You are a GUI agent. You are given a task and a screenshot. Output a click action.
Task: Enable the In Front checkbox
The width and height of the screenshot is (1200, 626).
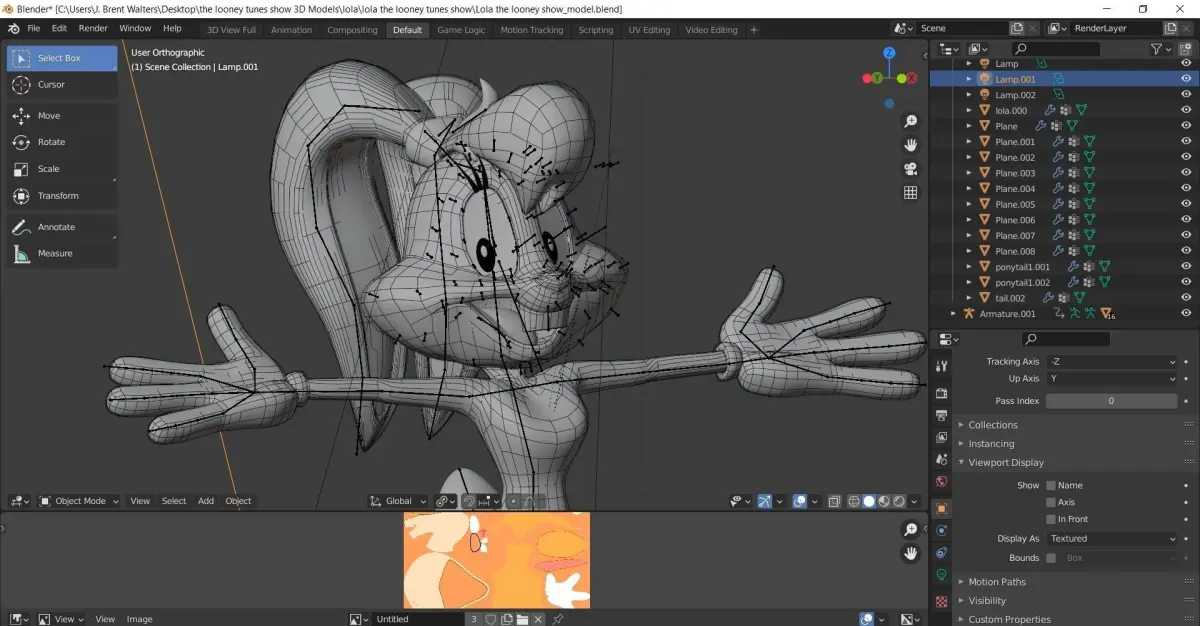coord(1051,519)
